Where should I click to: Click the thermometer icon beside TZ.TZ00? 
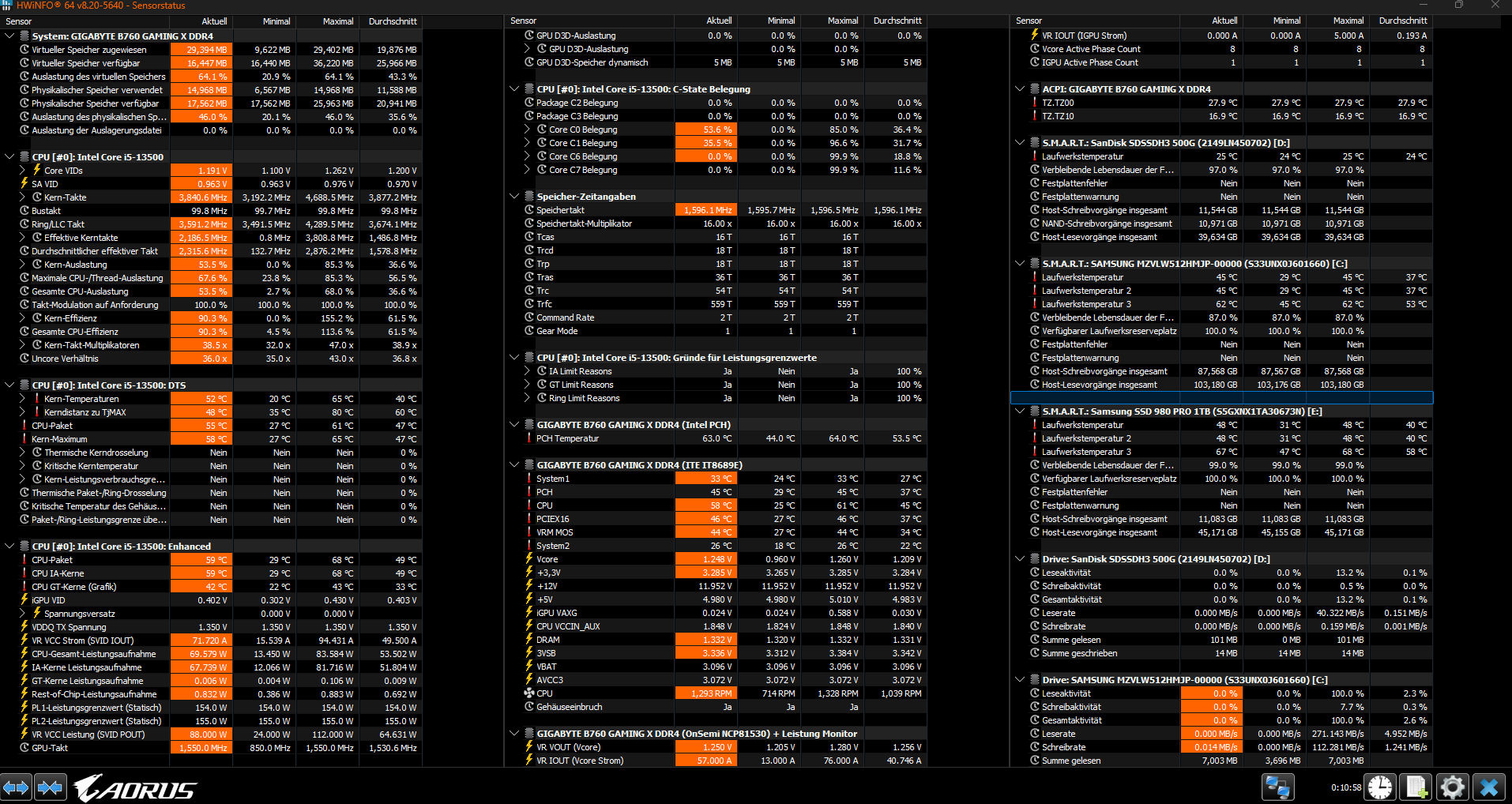pyautogui.click(x=1035, y=103)
